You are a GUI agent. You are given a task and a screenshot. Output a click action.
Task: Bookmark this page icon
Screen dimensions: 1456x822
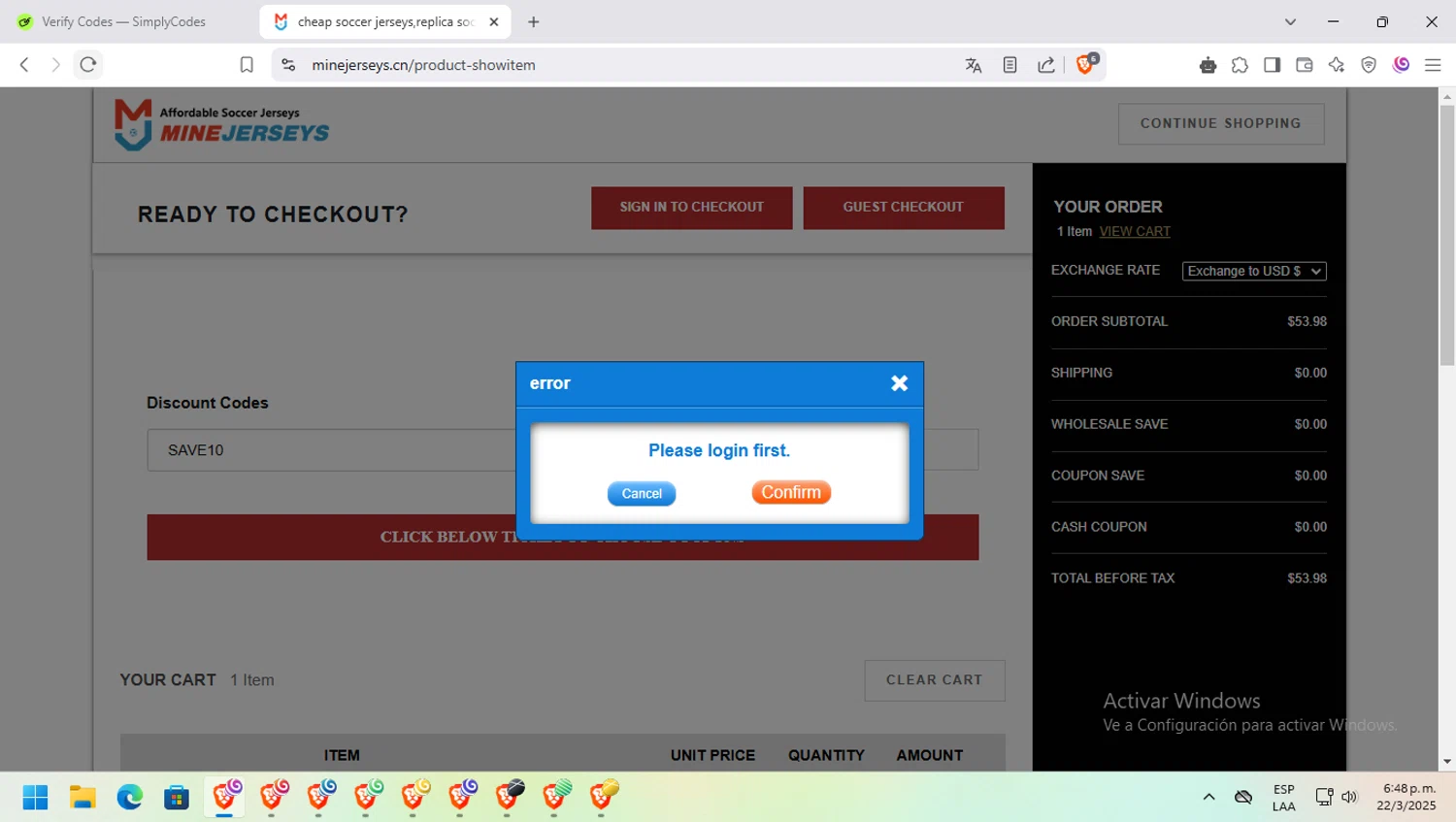(x=247, y=65)
